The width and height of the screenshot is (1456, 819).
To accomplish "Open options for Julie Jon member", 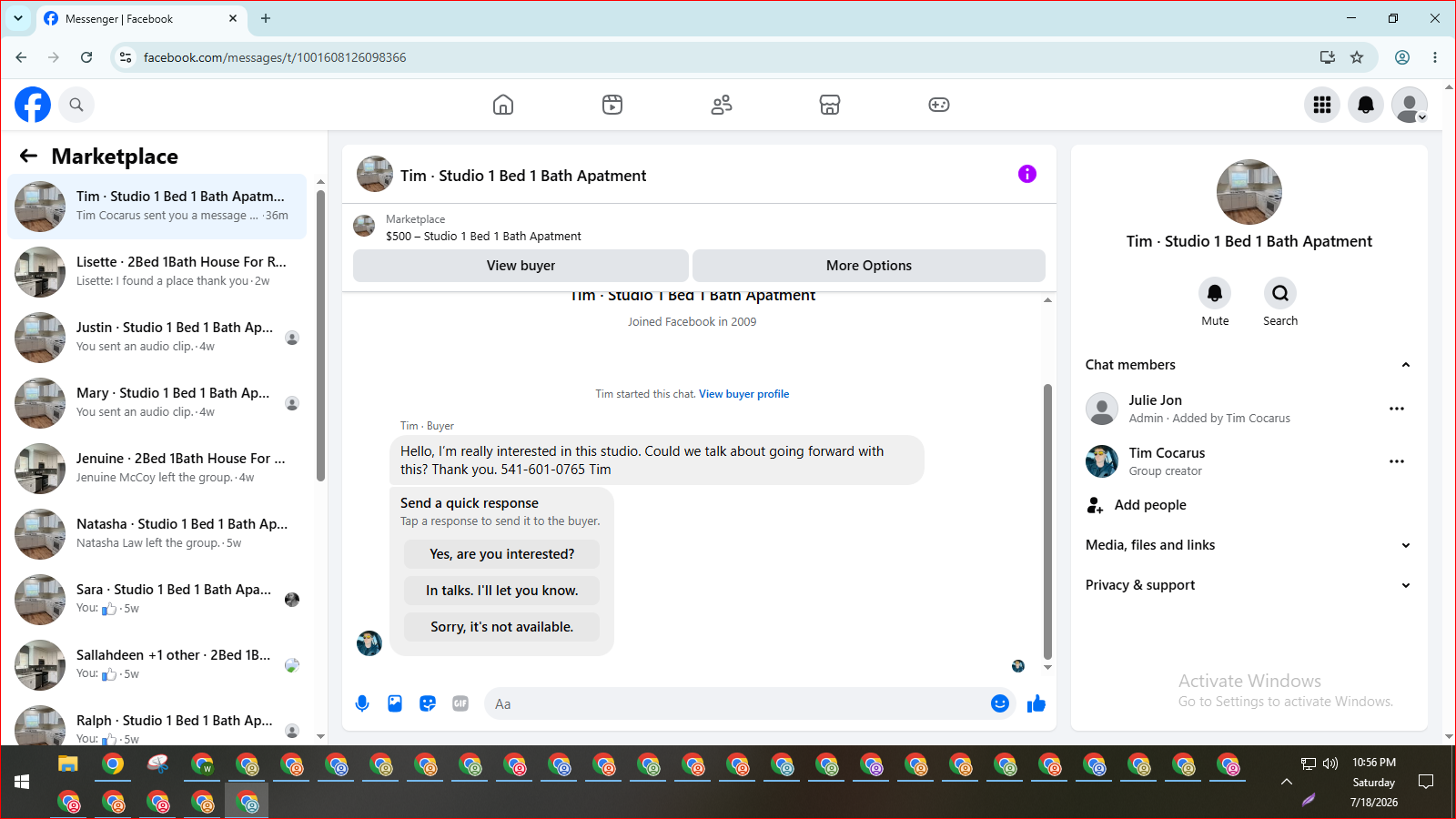I will [1397, 409].
